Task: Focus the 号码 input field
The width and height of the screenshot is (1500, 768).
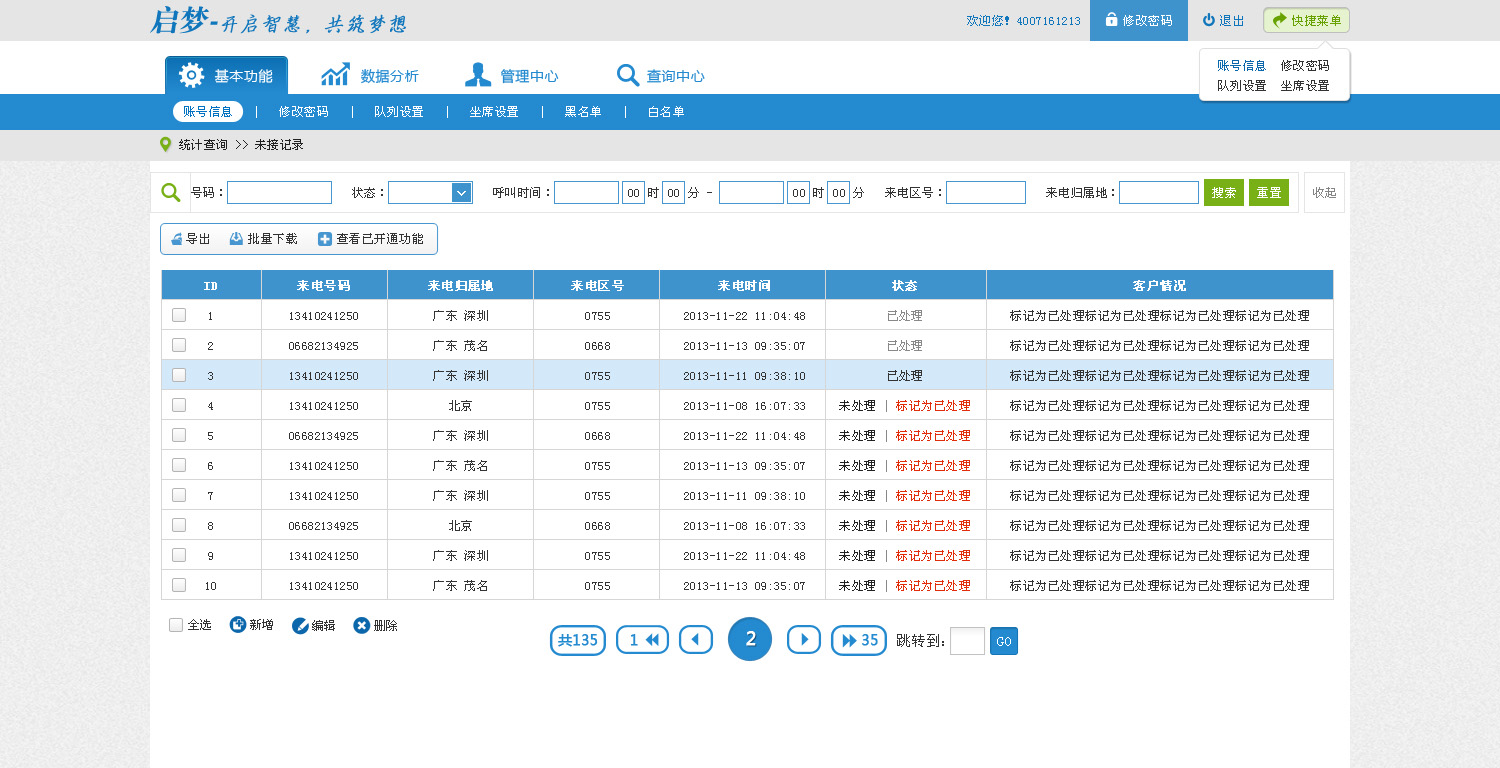Action: pyautogui.click(x=279, y=192)
